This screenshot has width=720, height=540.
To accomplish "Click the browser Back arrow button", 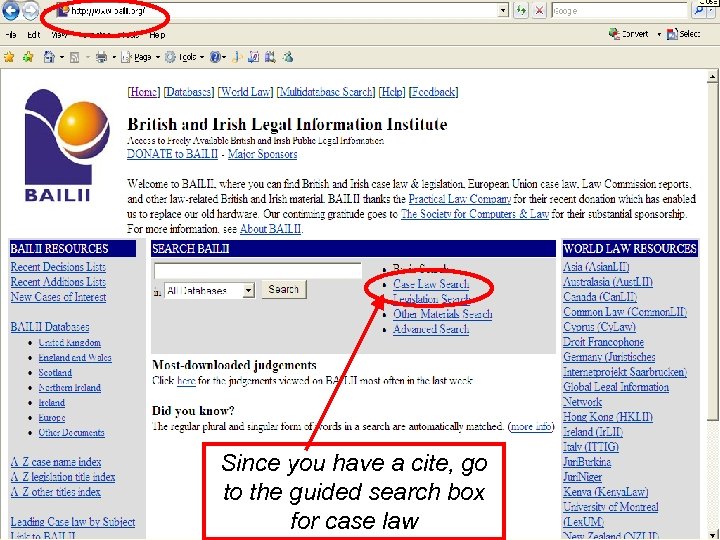I will point(10,11).
